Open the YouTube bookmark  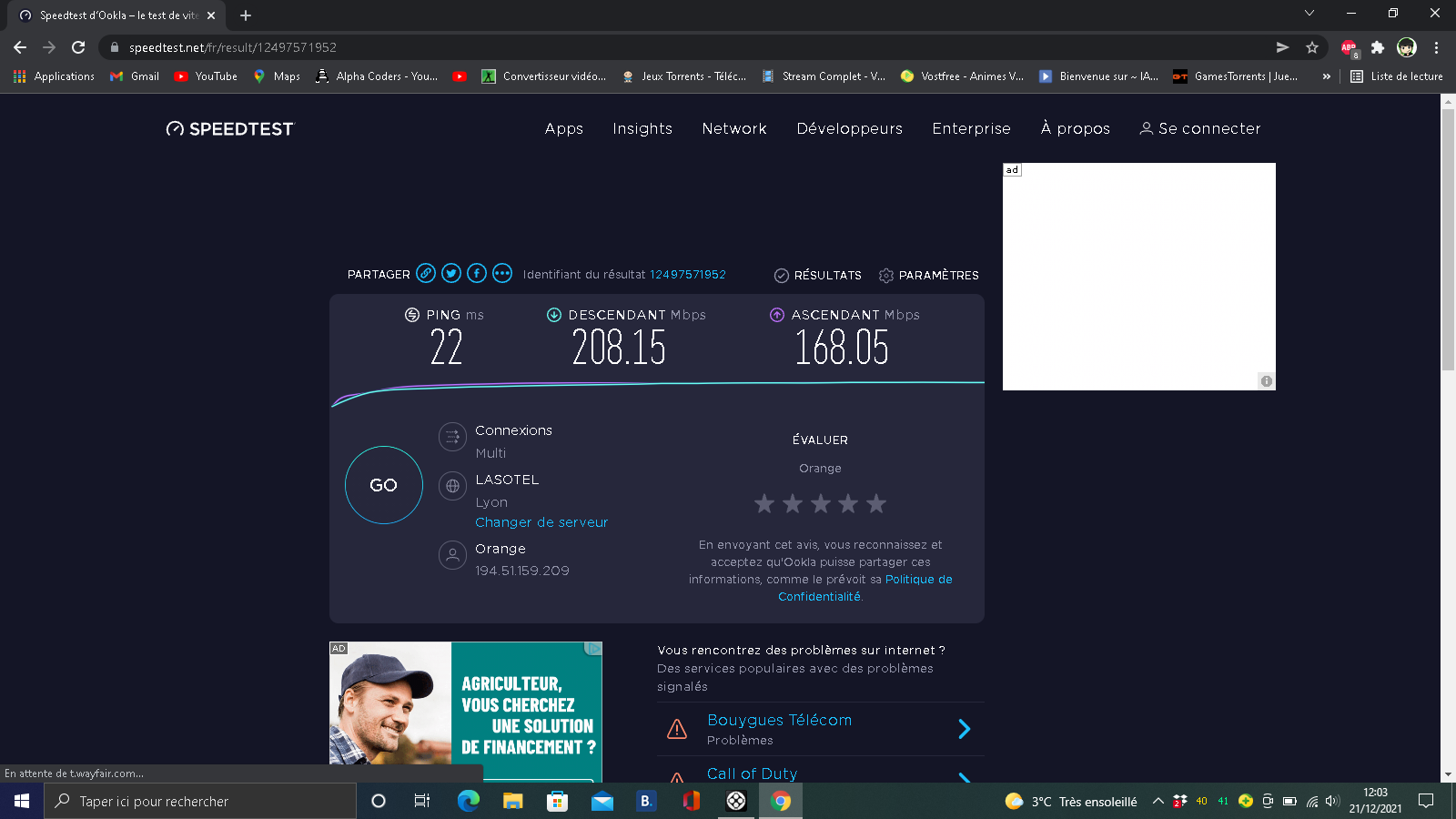click(x=206, y=76)
